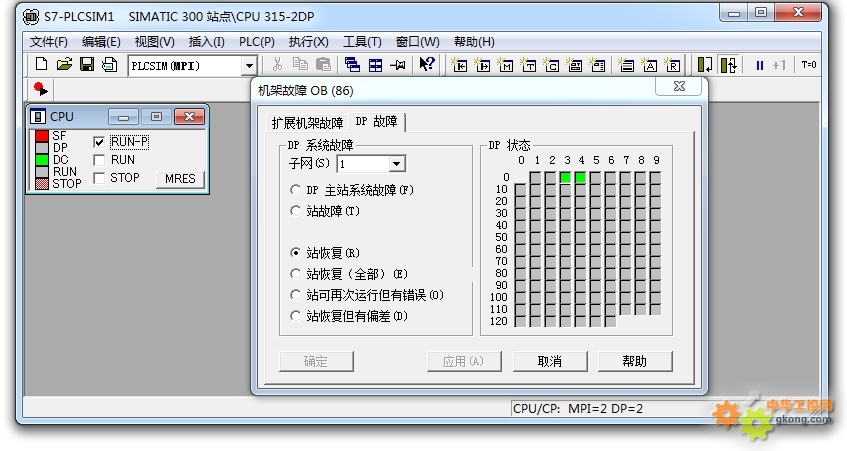Click the MRES memory reset button
The height and width of the screenshot is (451, 847).
pyautogui.click(x=180, y=179)
